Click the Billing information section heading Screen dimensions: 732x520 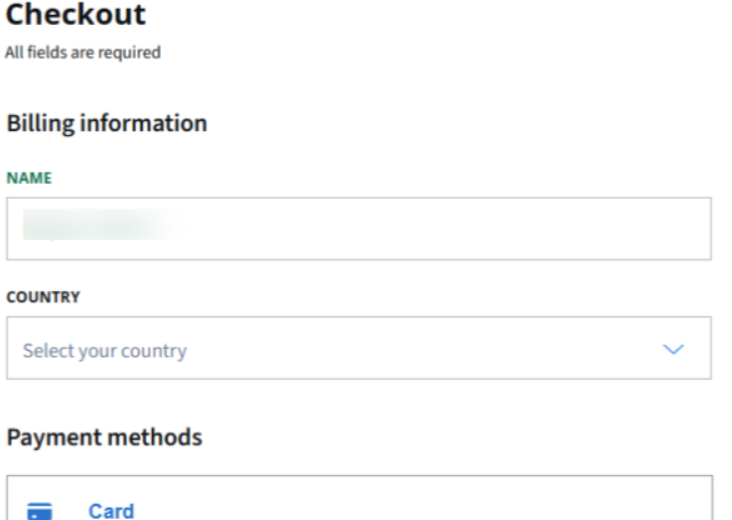[x=106, y=124]
